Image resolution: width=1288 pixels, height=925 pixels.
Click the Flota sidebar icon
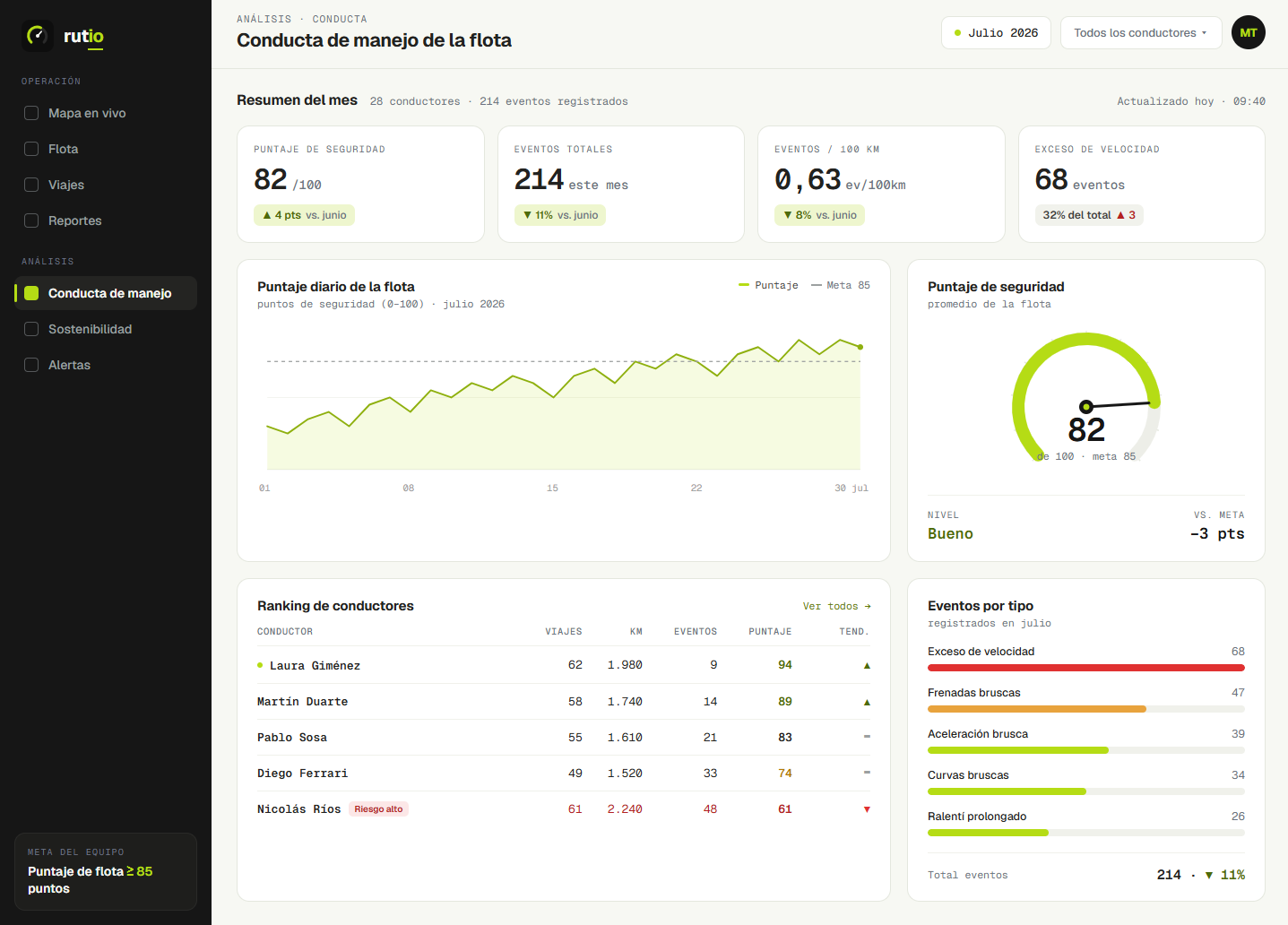pos(31,149)
